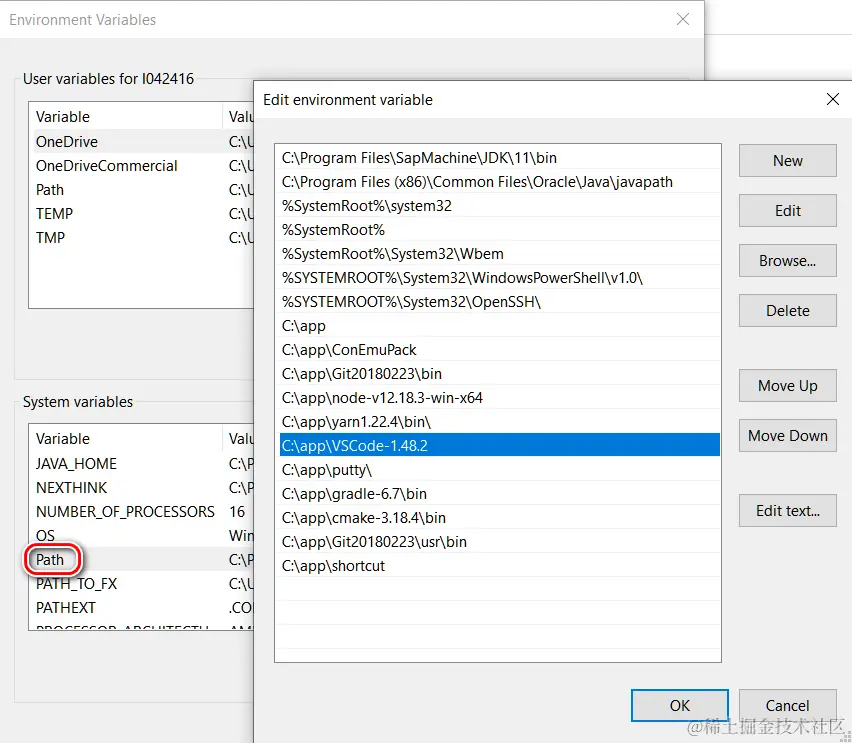Close the Edit environment variable dialog
Screen dimensions: 852x743
(x=832, y=99)
